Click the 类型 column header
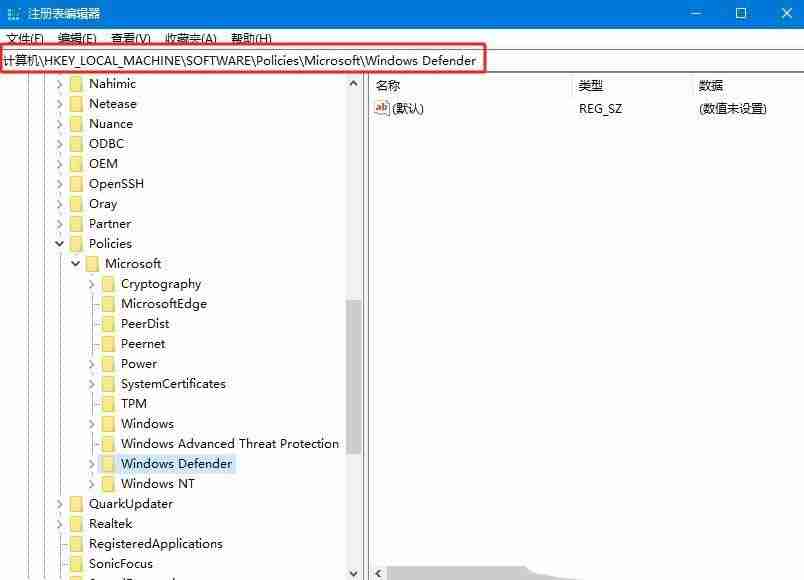The width and height of the screenshot is (804, 580). (x=592, y=85)
